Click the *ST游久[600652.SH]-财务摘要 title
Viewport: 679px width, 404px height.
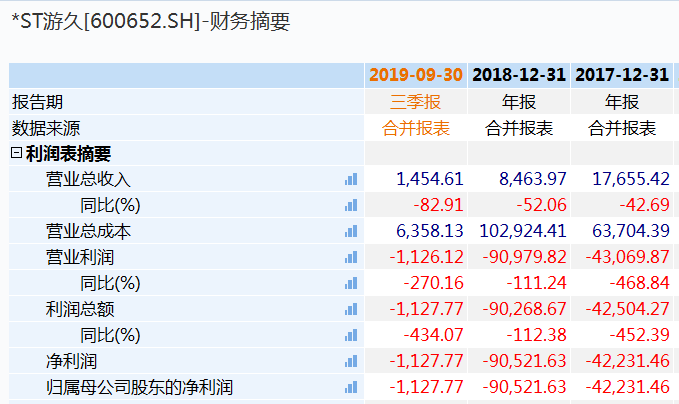coord(150,21)
